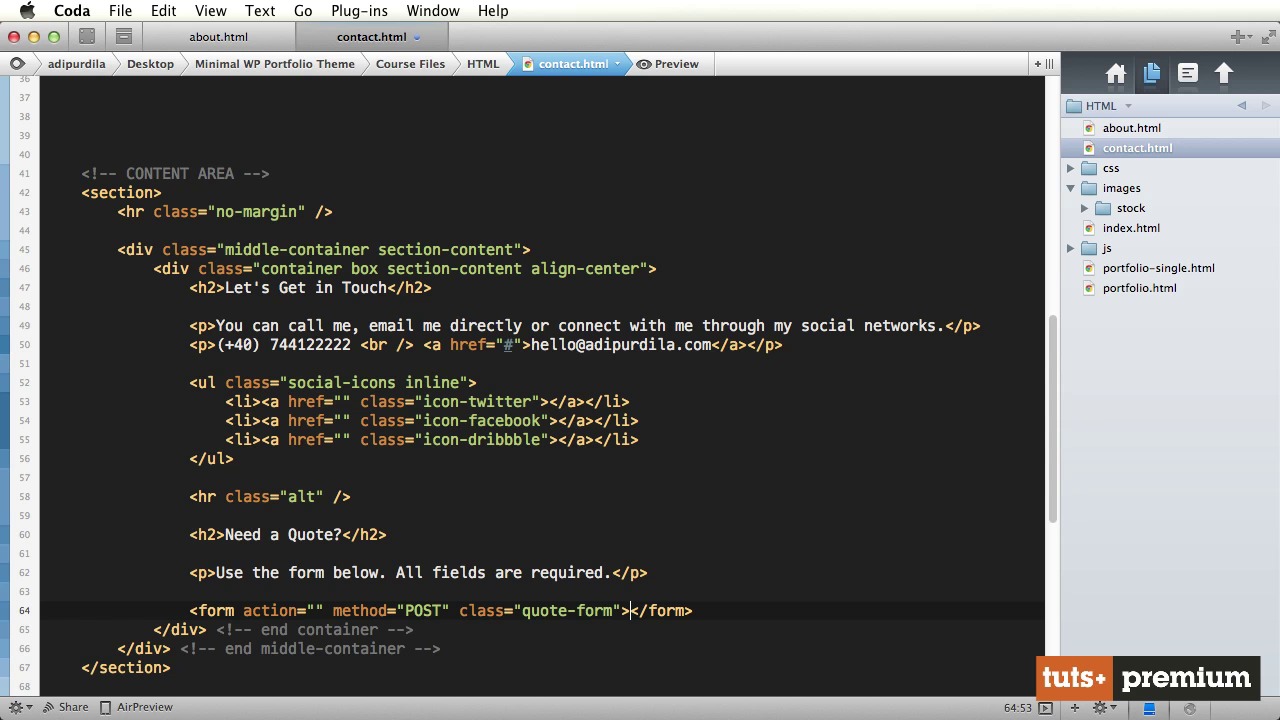Open the Go menu
Screen dimensions: 1280x720
(303, 11)
